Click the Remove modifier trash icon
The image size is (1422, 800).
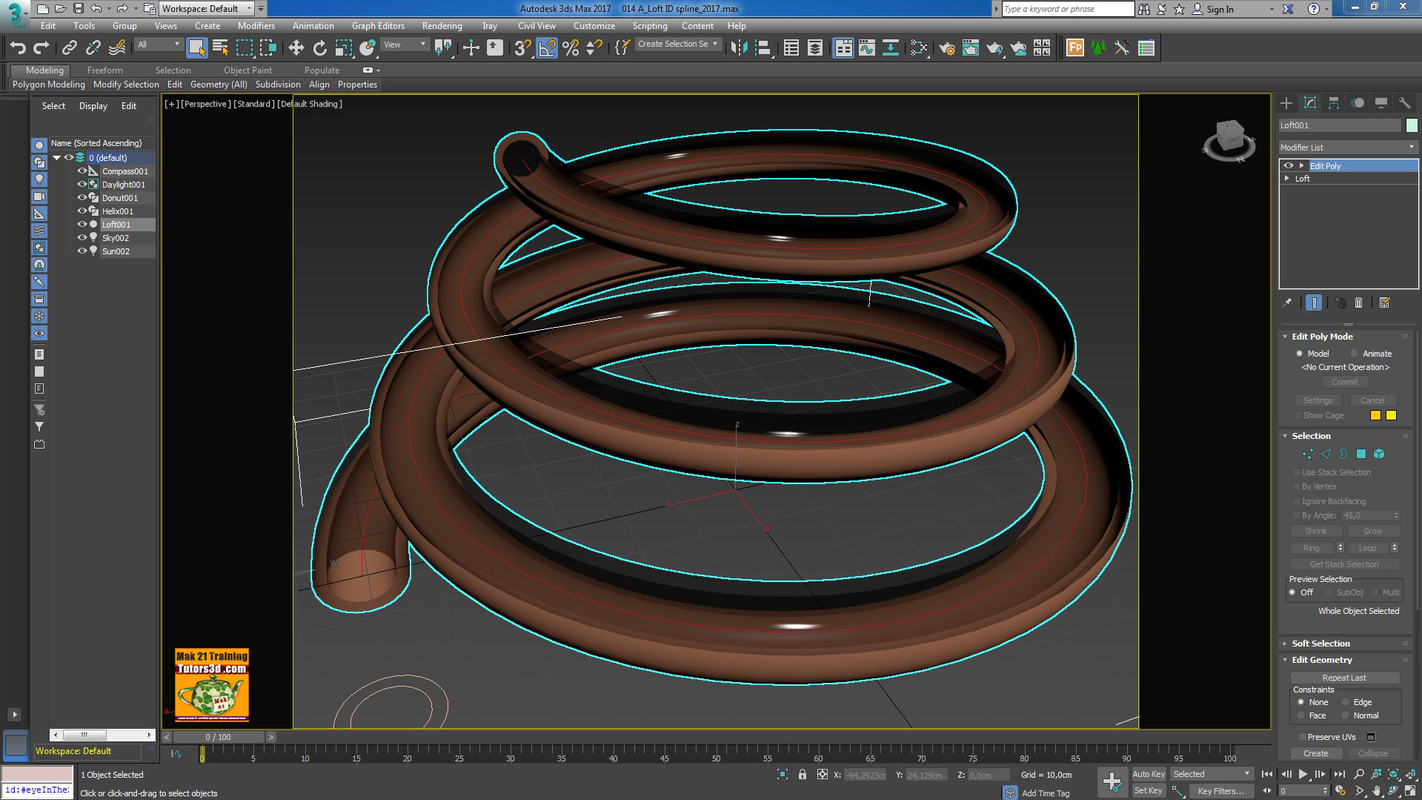[x=1358, y=301]
